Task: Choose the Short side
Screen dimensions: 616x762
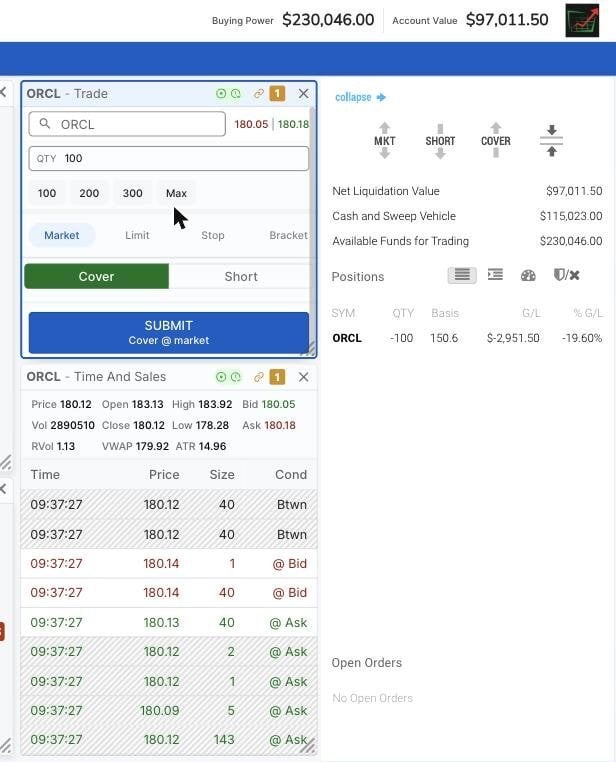Action: click(x=240, y=277)
